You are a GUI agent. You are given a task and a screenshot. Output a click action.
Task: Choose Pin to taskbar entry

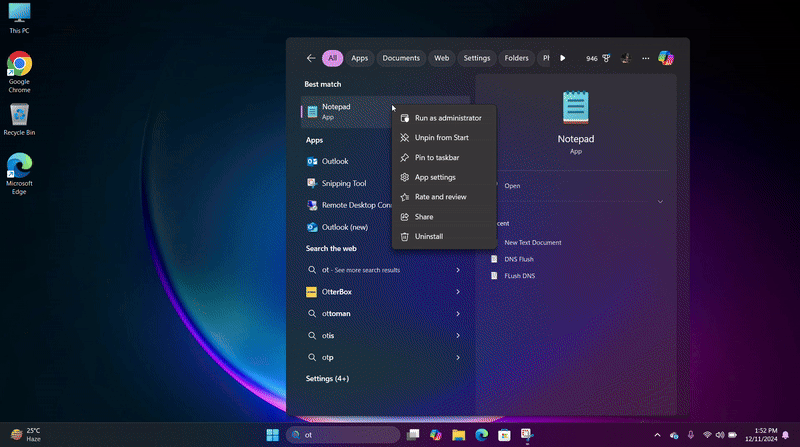[x=444, y=158]
